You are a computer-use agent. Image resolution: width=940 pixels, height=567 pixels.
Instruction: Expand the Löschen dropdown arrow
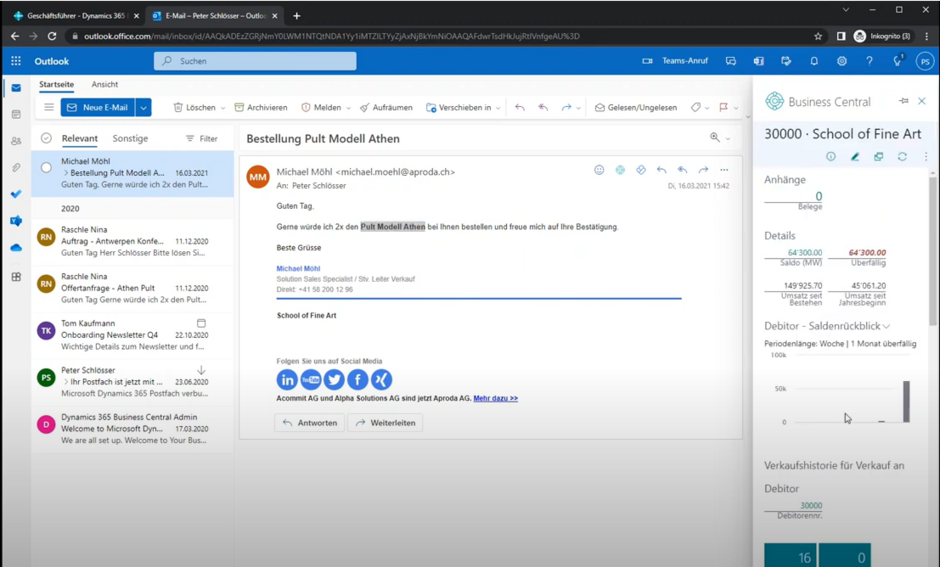tap(223, 108)
